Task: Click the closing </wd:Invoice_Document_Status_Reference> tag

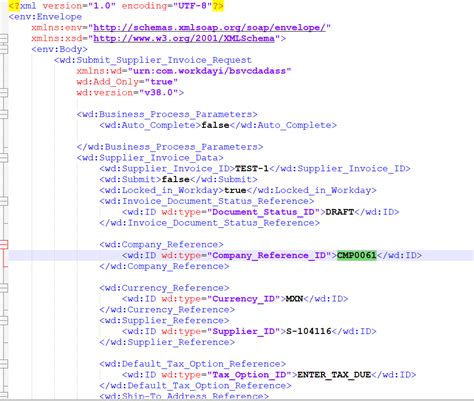Action: (x=209, y=223)
